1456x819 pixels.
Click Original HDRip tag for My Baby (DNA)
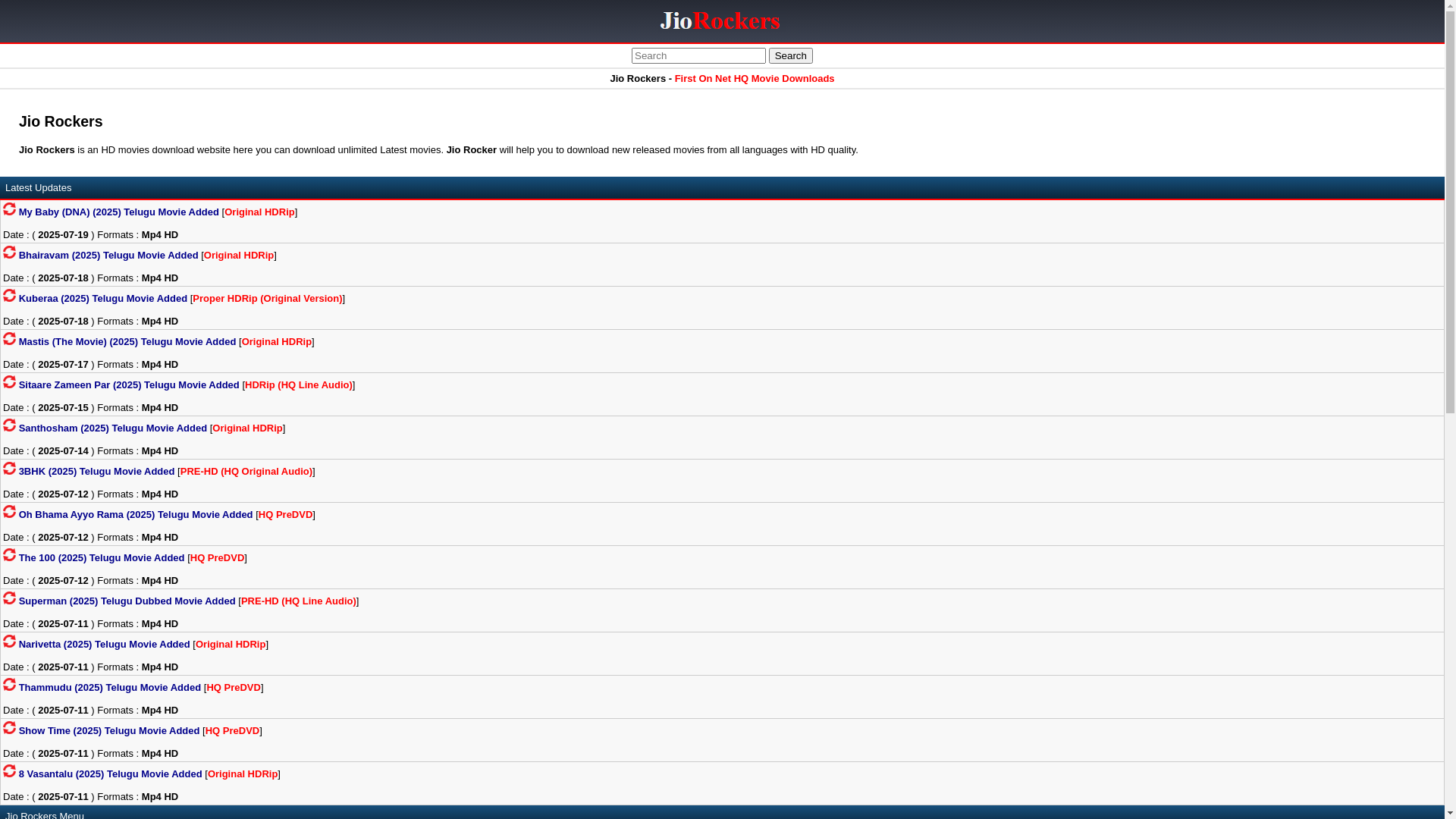259,212
